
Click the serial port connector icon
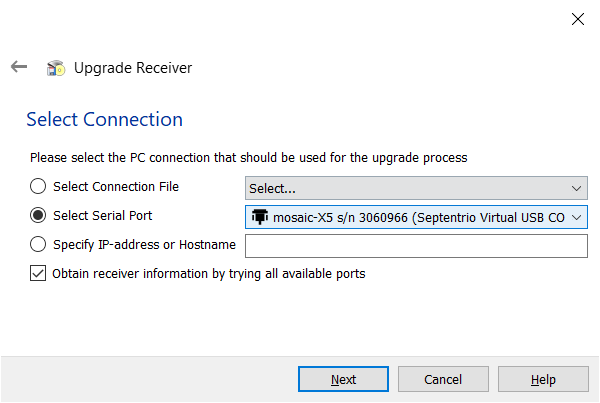tap(260, 217)
